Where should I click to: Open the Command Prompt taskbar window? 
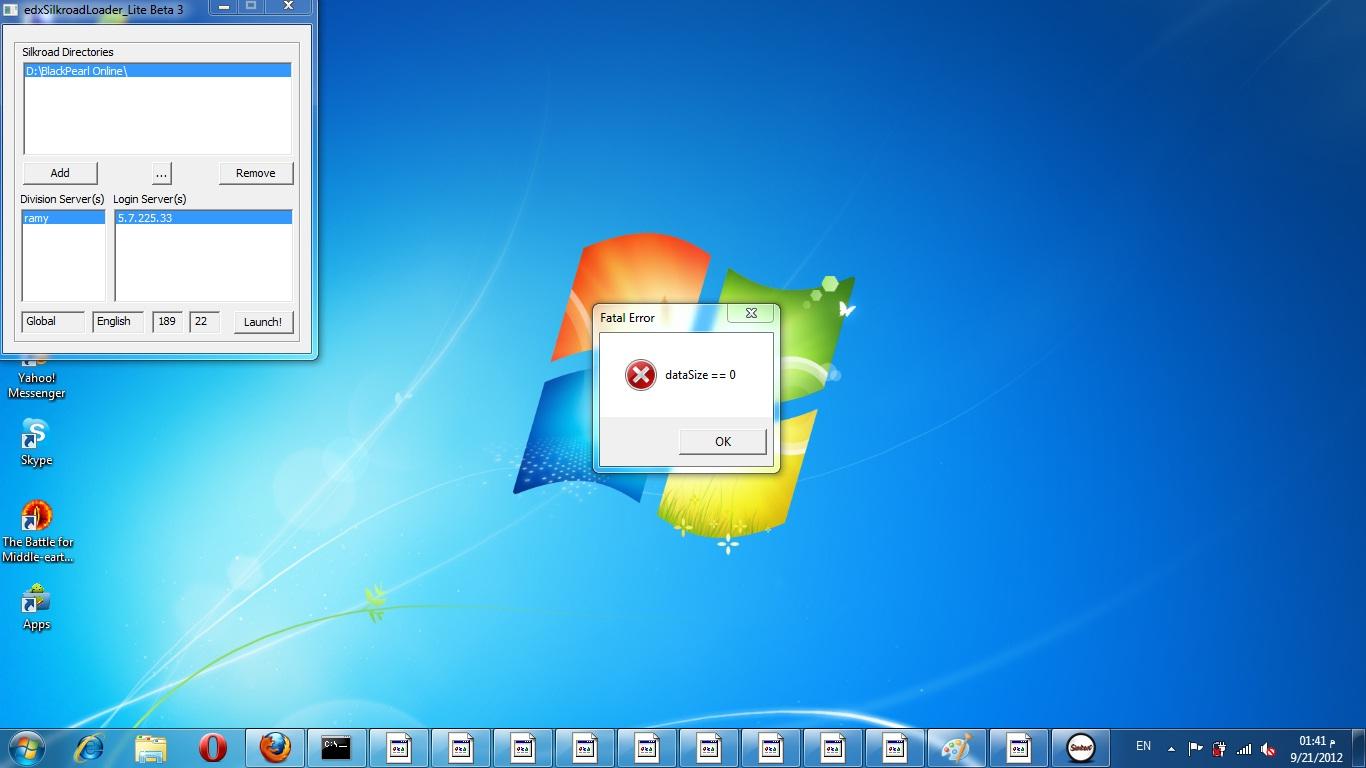tap(336, 747)
